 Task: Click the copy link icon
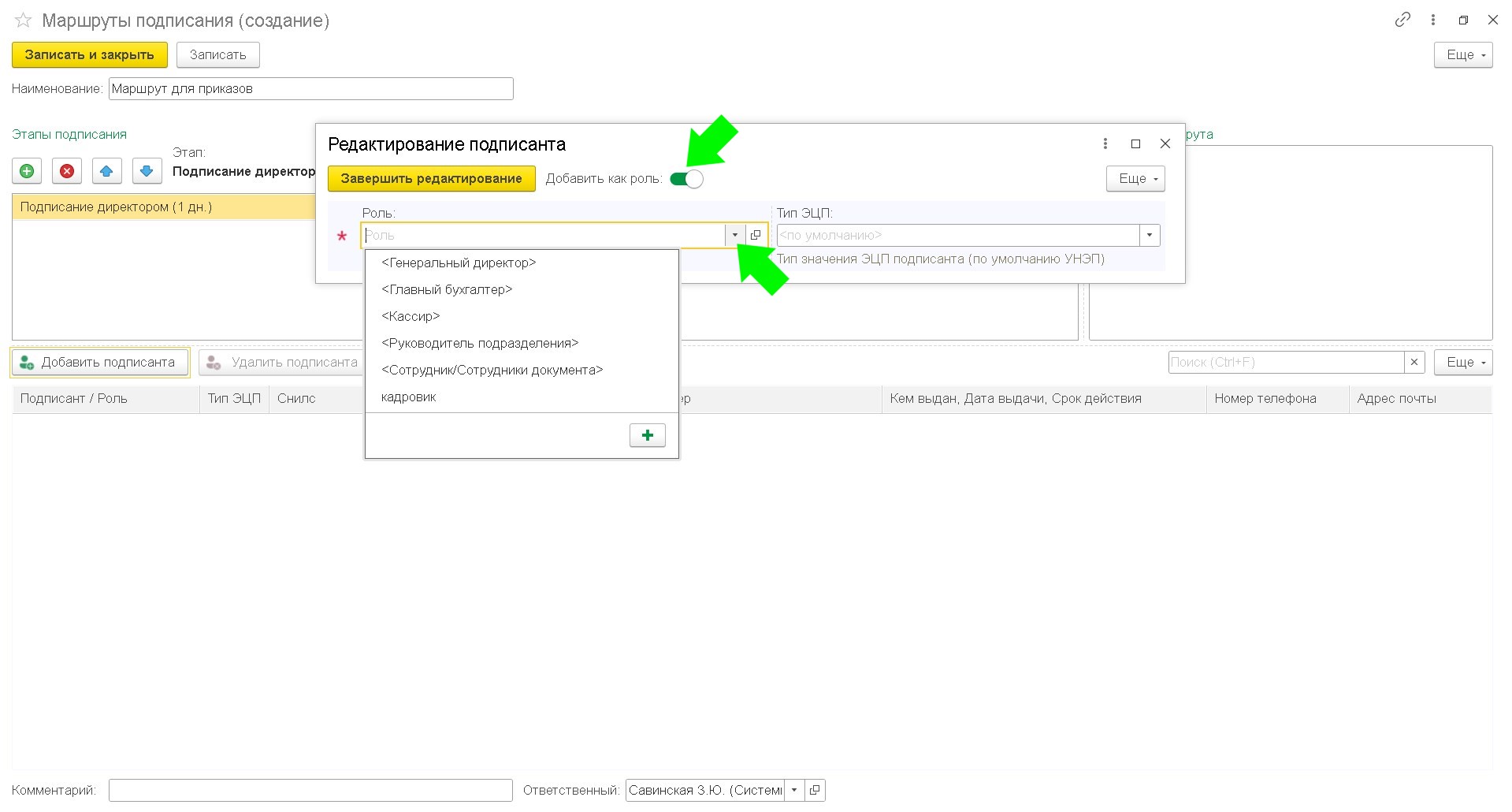coord(1402,20)
